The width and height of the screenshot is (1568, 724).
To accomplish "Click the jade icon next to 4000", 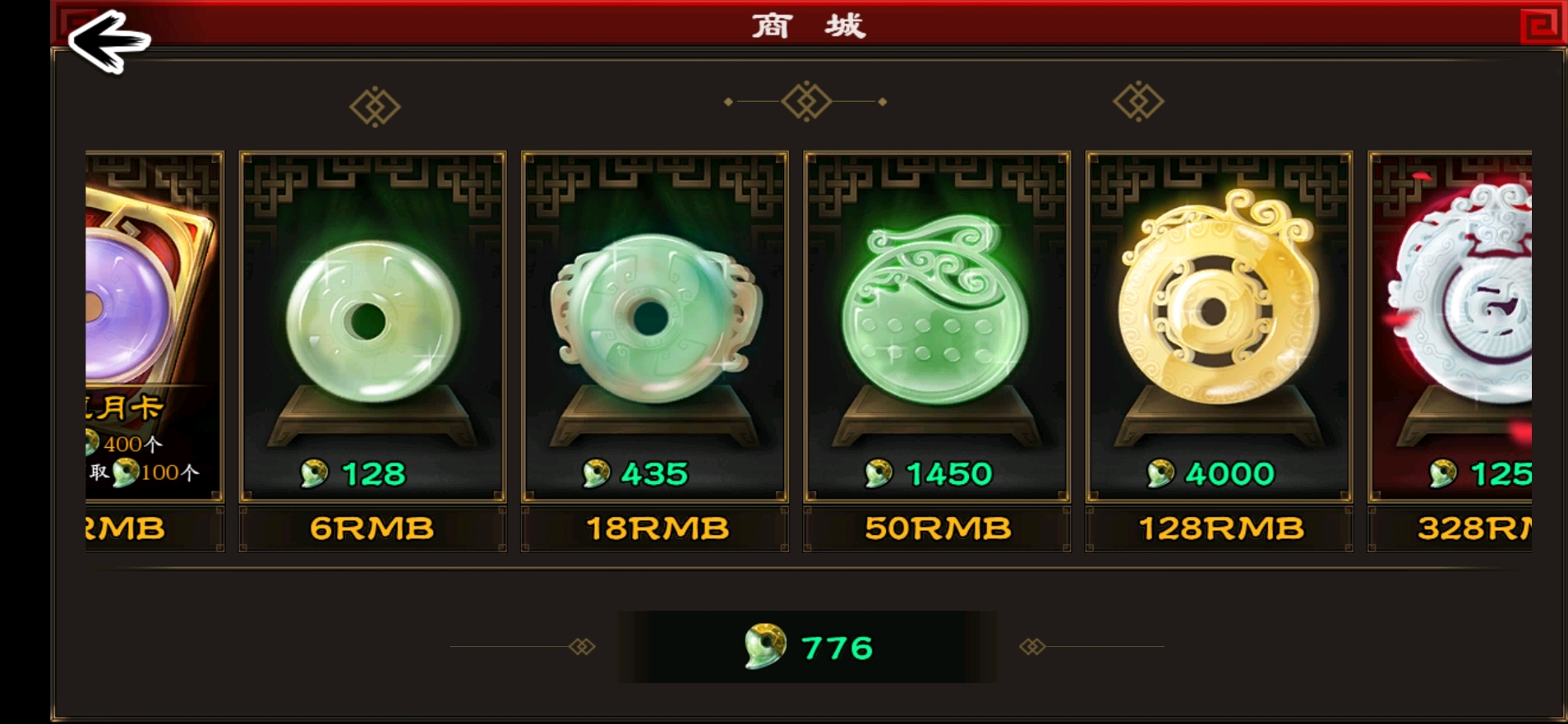I will click(x=1160, y=473).
